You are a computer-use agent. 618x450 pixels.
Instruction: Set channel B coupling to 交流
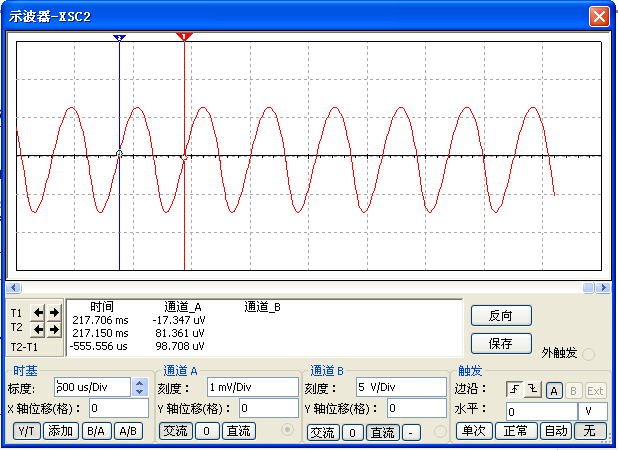pyautogui.click(x=322, y=433)
